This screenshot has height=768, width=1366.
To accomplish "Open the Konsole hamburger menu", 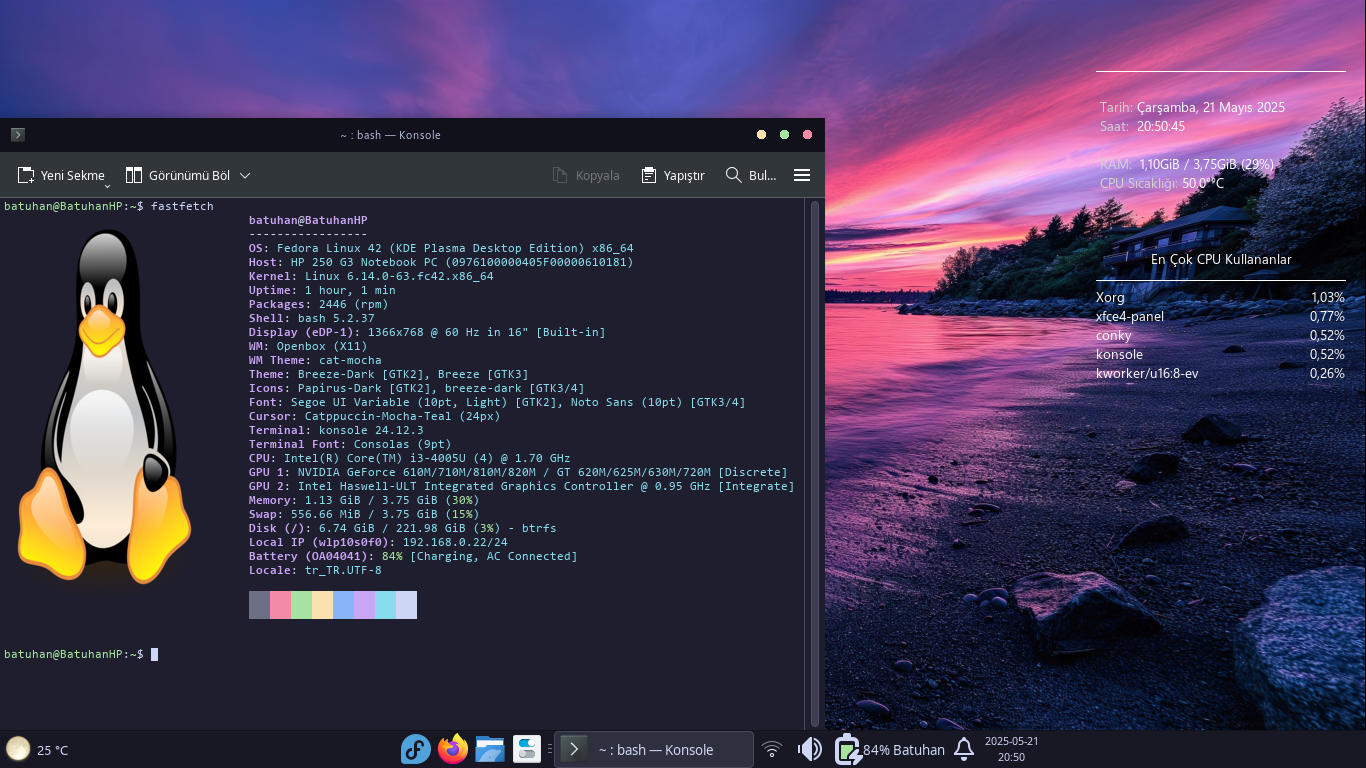I will tap(801, 175).
